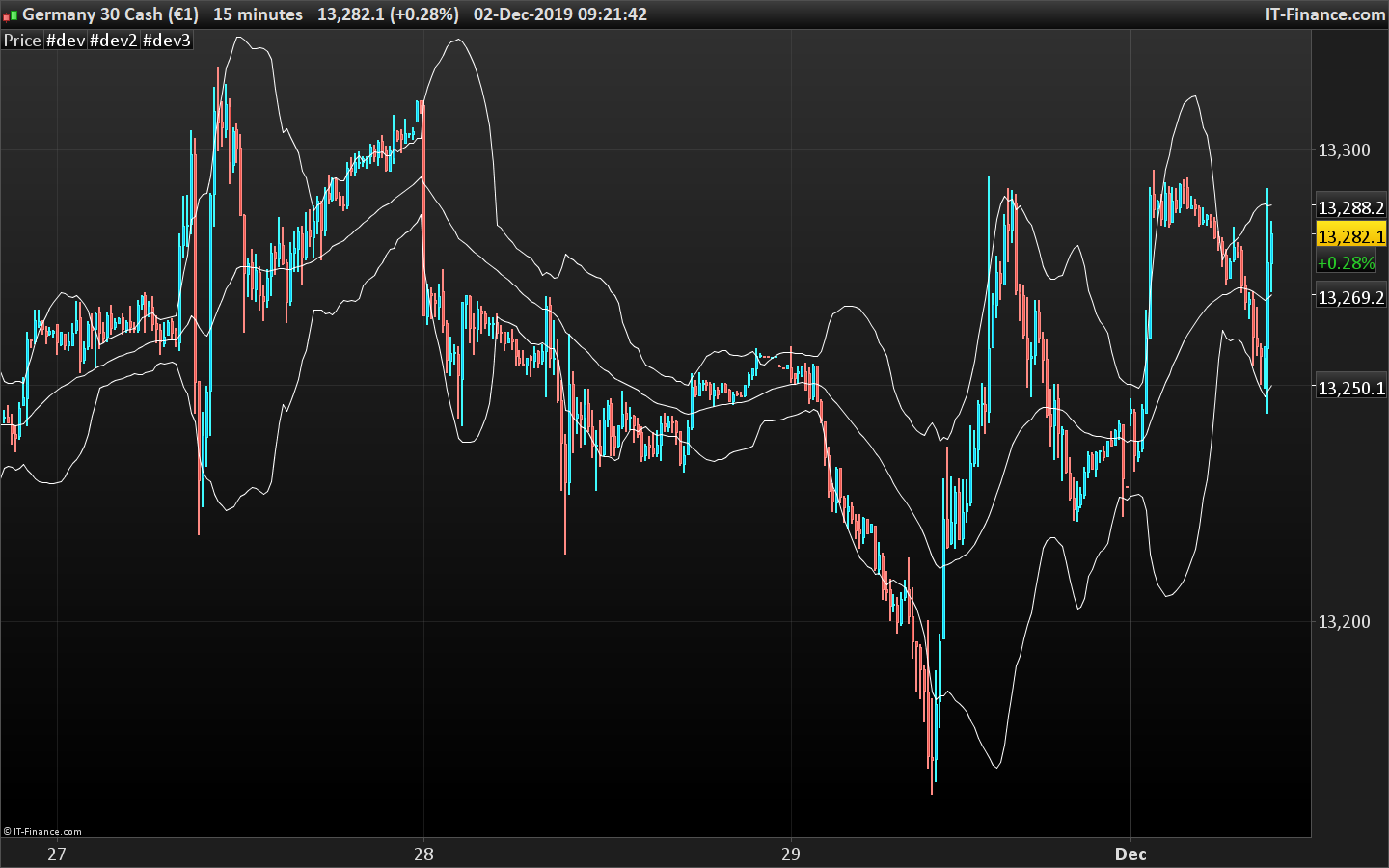1389x868 pixels.
Task: Select the Germany 30 Cash (€1) instrument title
Action: click(111, 14)
